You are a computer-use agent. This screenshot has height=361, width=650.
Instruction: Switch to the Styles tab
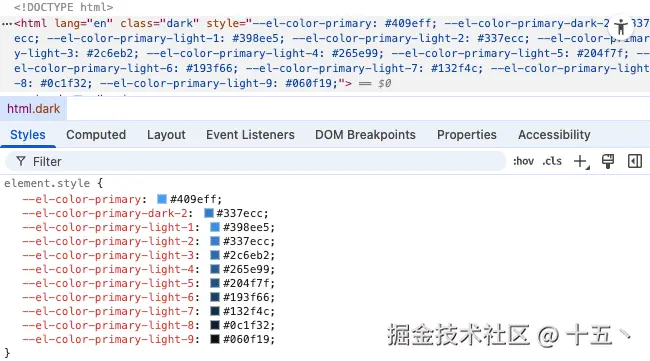(x=28, y=135)
